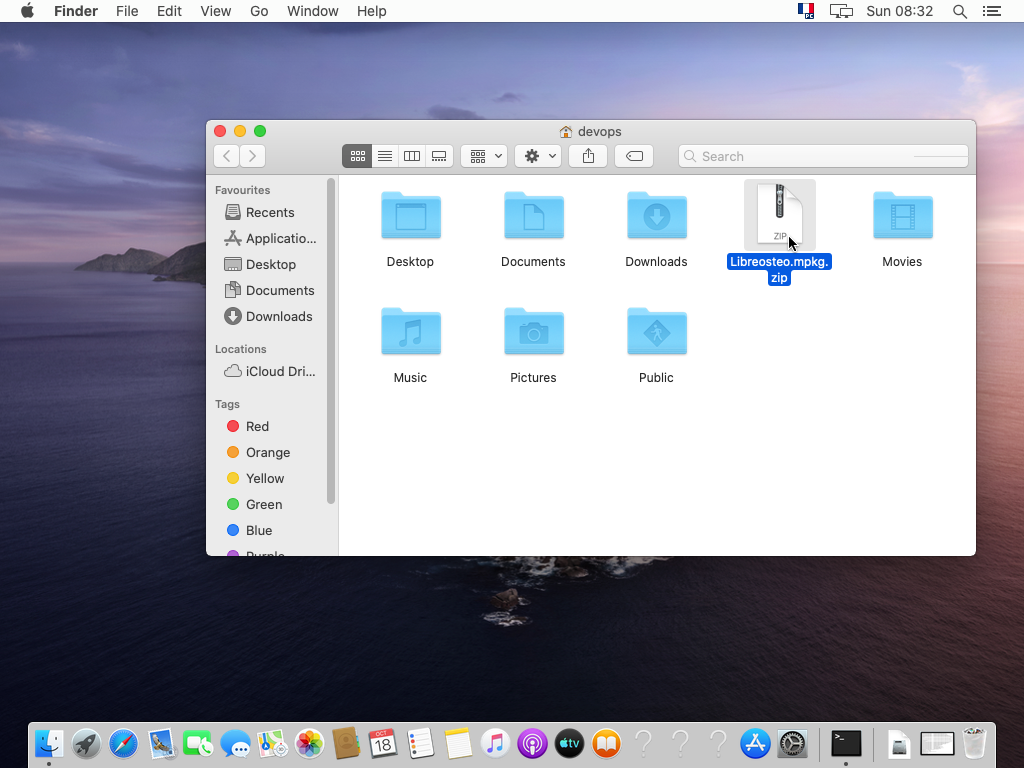This screenshot has width=1024, height=768.
Task: Open the Trash in the Dock
Action: (974, 744)
